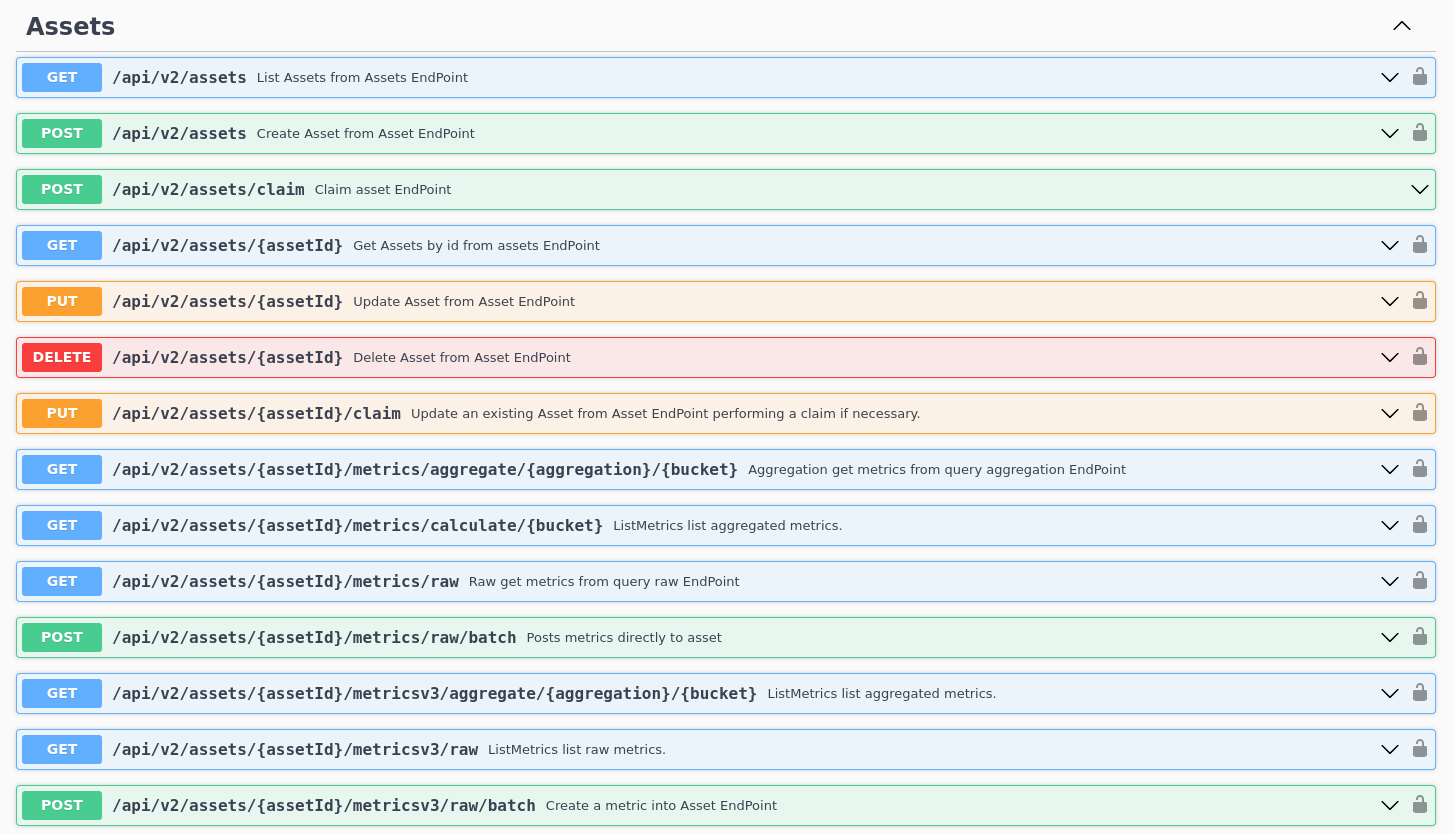Click lock icon on PUT {assetId}/claim row
This screenshot has height=834, width=1454.
[1419, 413]
